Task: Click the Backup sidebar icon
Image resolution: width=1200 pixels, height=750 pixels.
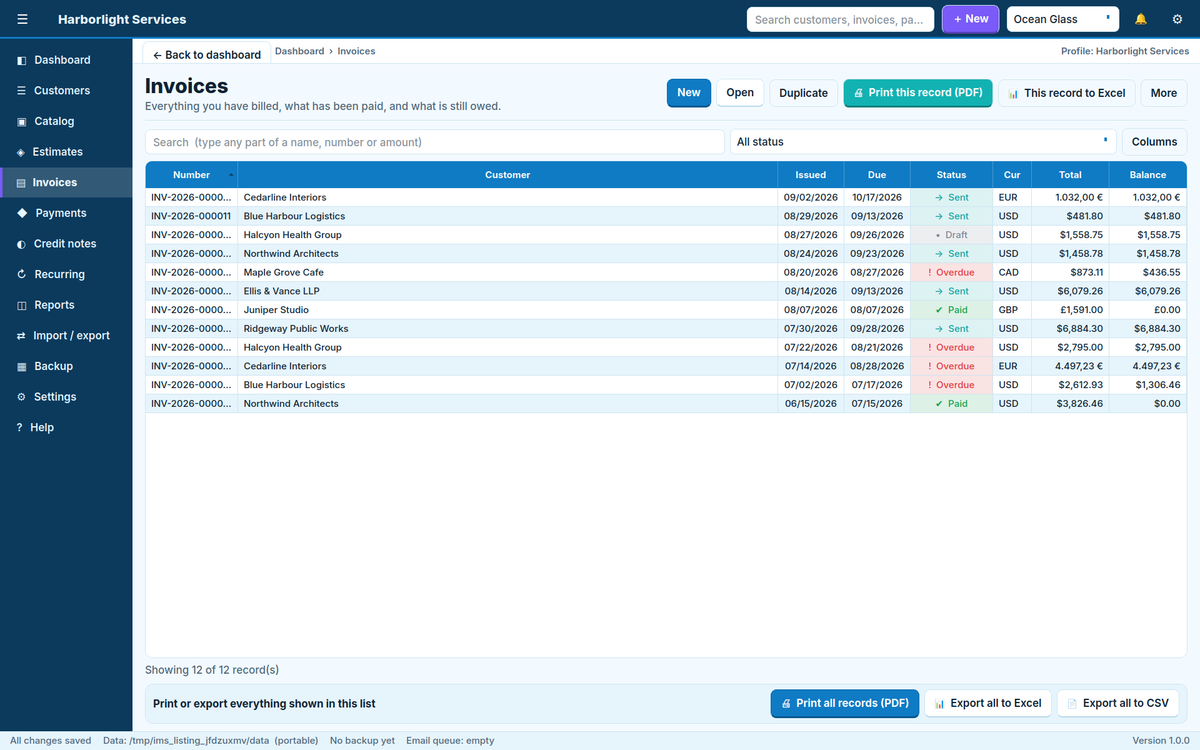Action: 22,366
